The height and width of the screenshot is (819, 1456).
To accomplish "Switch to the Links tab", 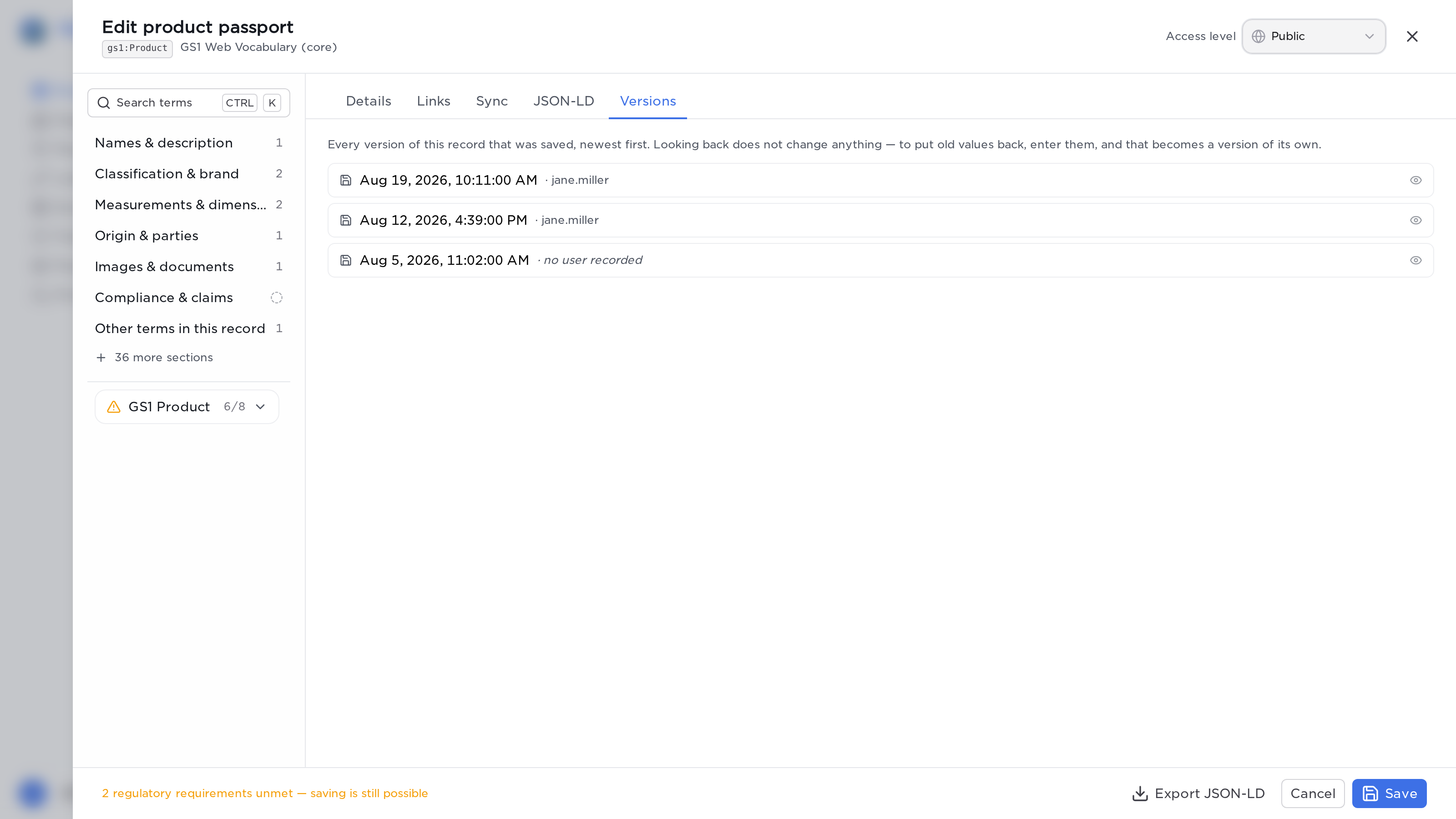I will click(x=434, y=101).
